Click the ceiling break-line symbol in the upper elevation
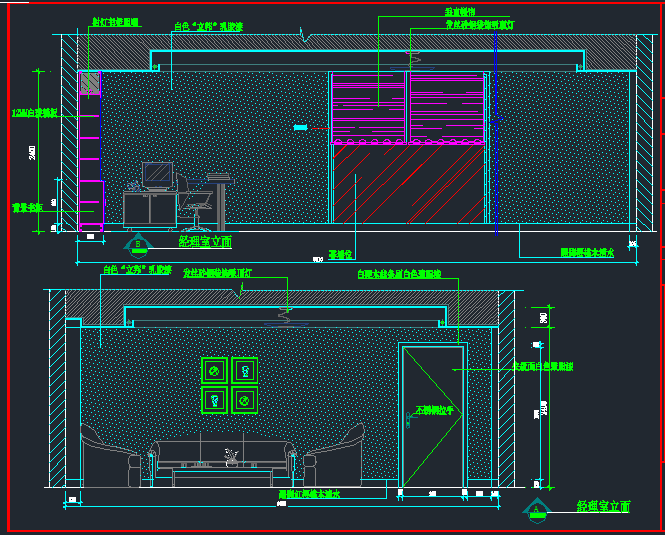Image resolution: width=665 pixels, height=535 pixels. point(305,35)
